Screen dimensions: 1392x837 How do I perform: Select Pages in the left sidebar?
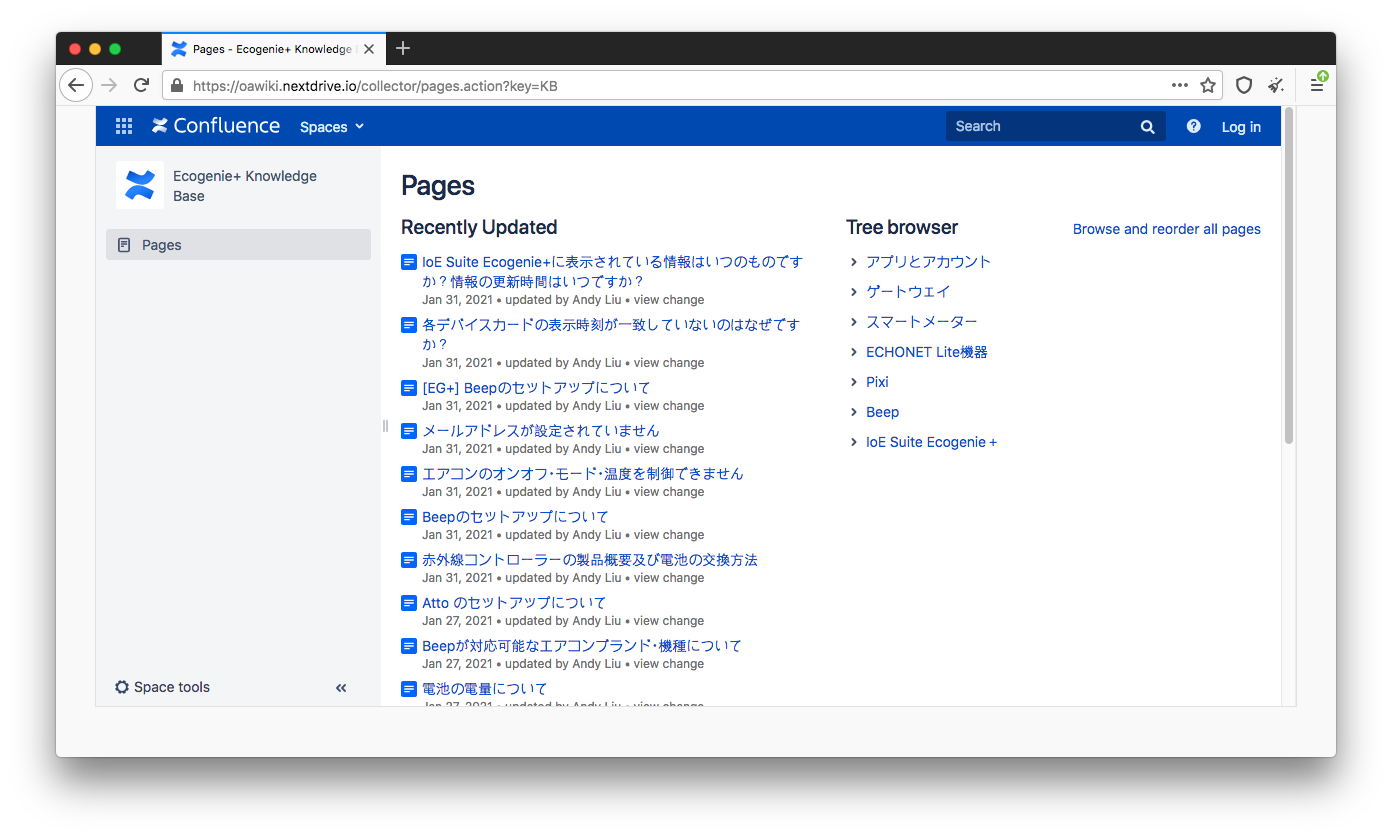coord(238,245)
